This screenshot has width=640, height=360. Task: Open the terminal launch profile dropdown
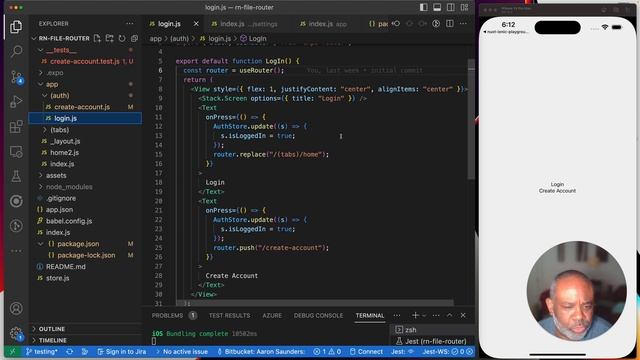(424, 315)
